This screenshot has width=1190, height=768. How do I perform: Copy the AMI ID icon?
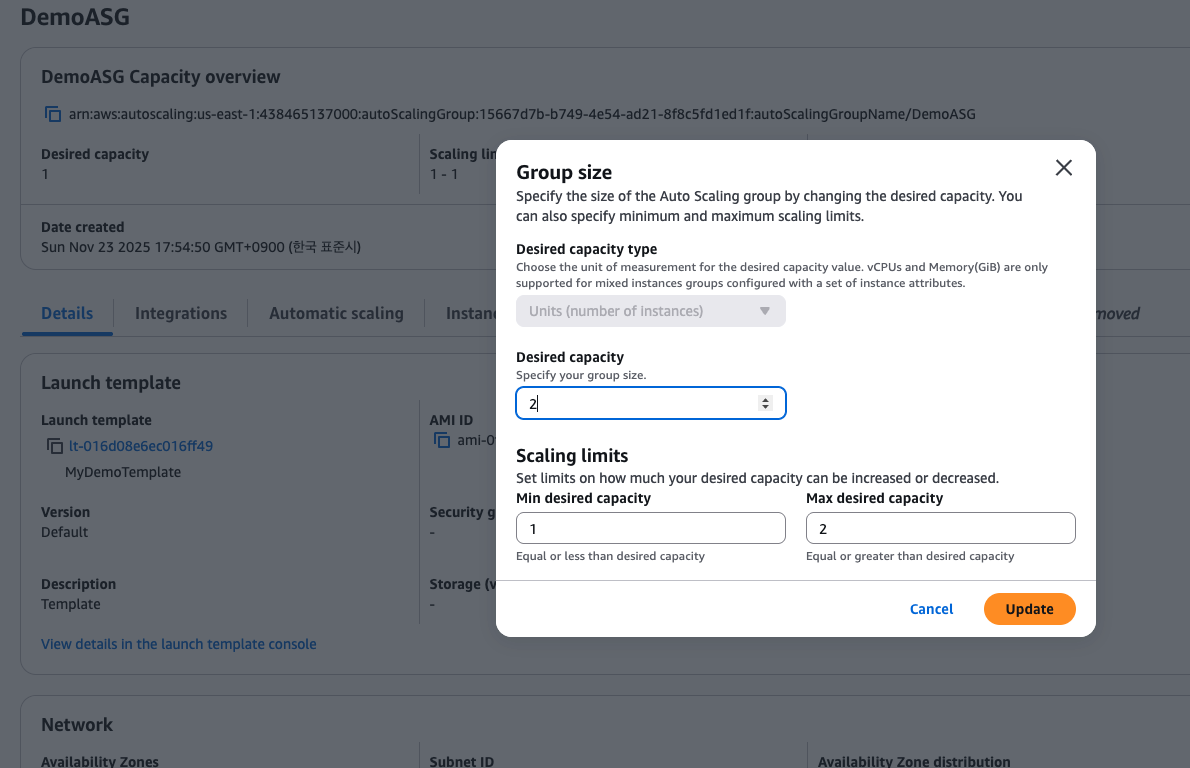coord(442,440)
